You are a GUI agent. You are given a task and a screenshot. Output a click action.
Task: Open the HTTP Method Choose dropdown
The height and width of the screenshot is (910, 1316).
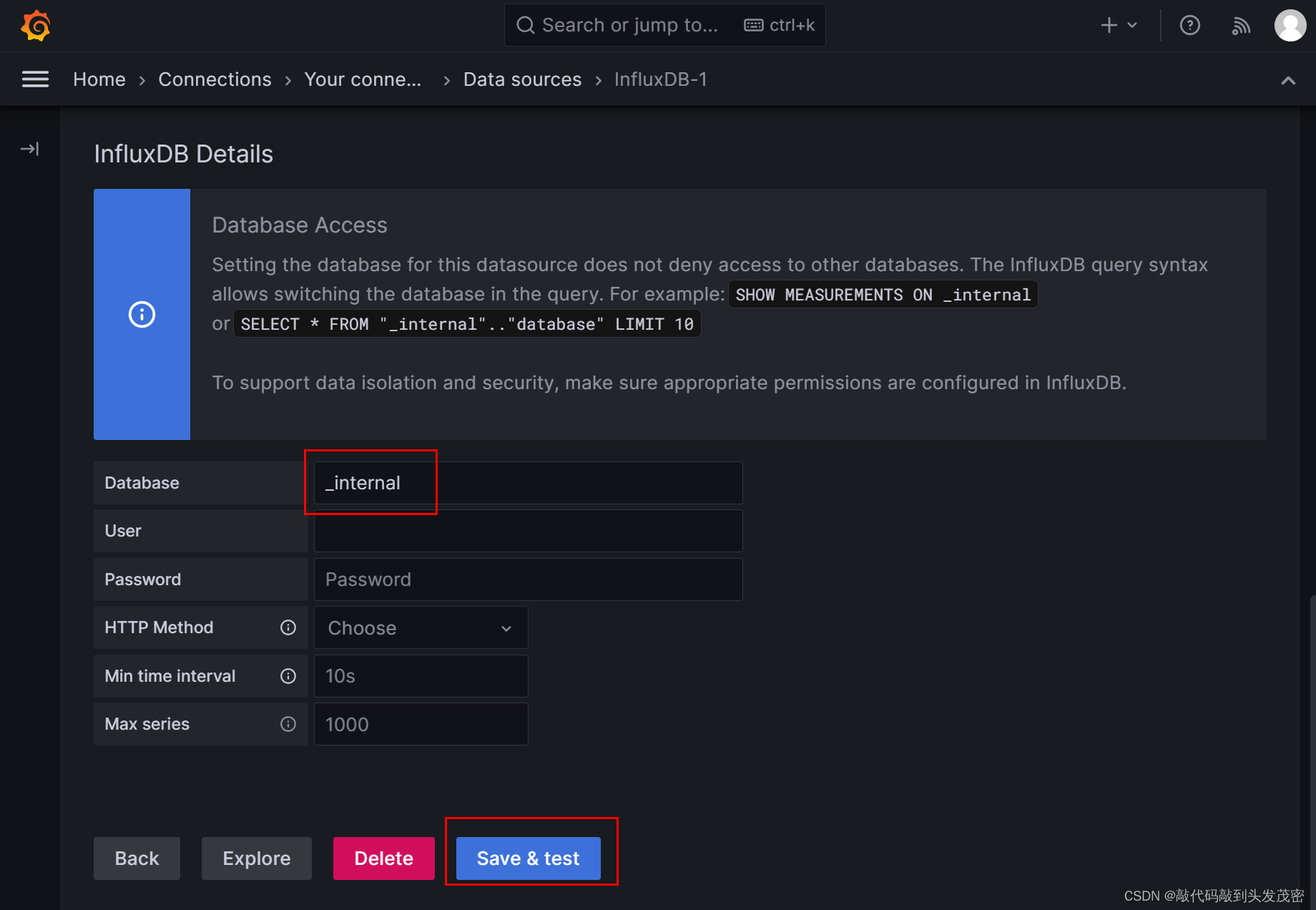tap(421, 627)
